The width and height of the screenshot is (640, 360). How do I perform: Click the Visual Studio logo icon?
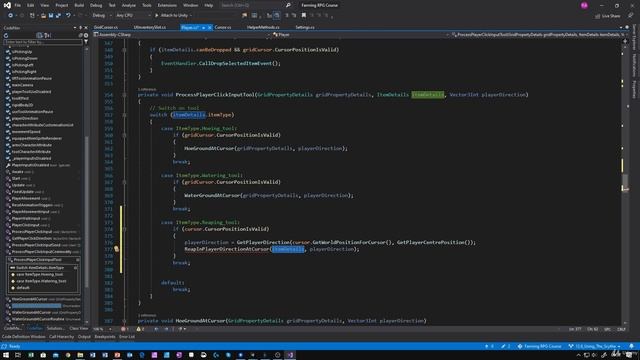(x=7, y=5)
